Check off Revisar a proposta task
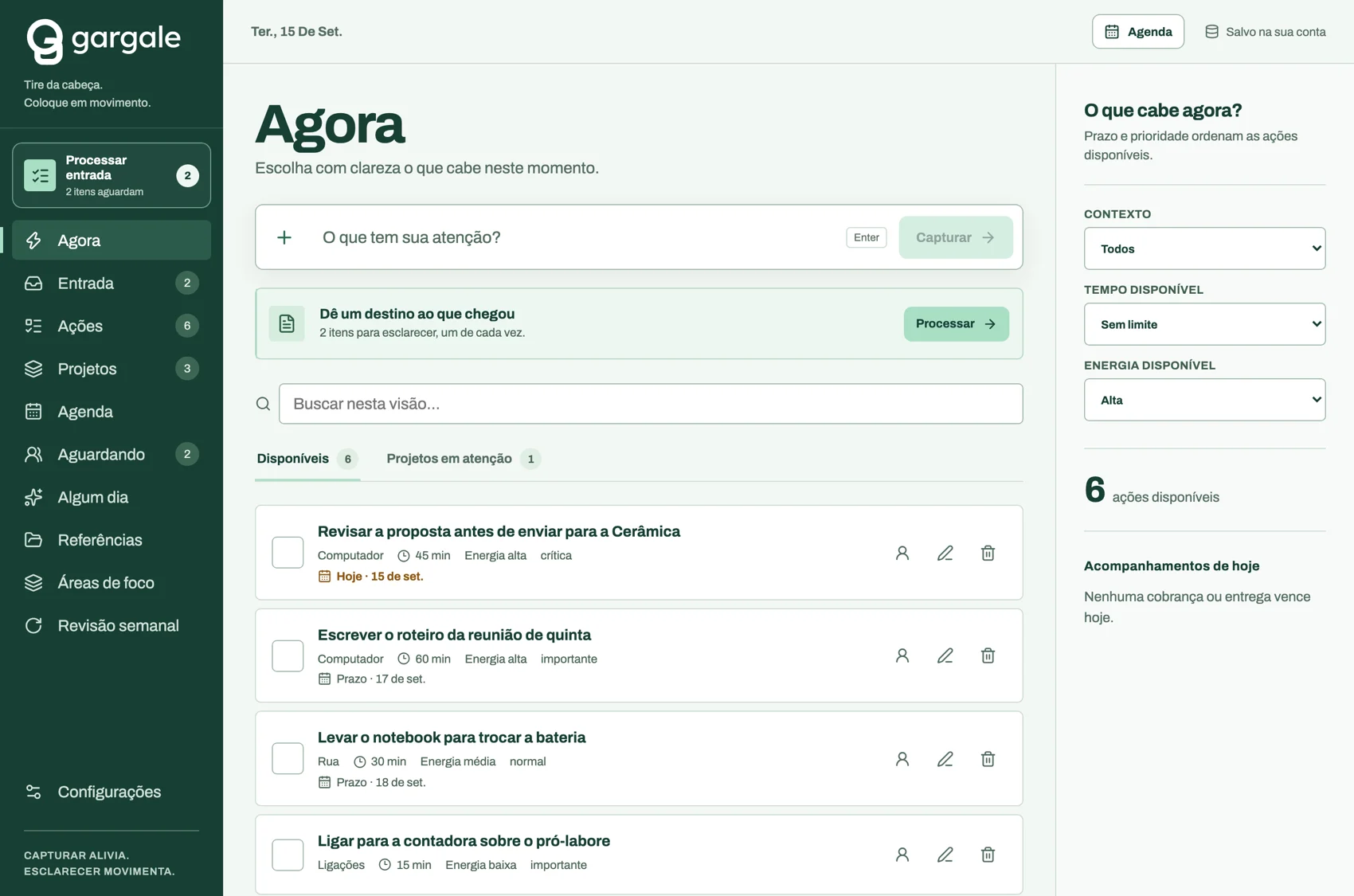This screenshot has height=896, width=1354. point(288,553)
